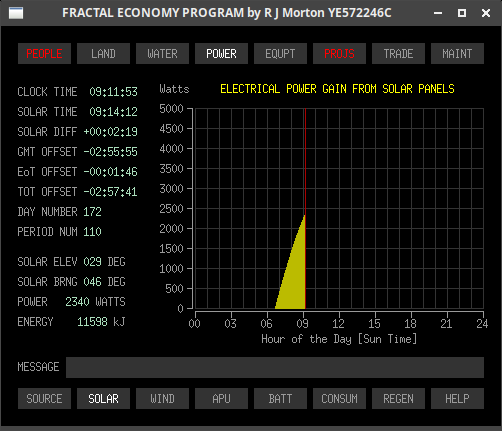Open the BATT battery view
The width and height of the screenshot is (502, 431).
(x=280, y=398)
